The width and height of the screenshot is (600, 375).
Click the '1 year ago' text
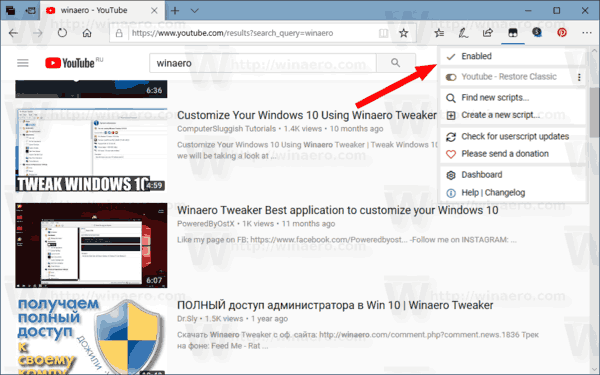[269, 319]
